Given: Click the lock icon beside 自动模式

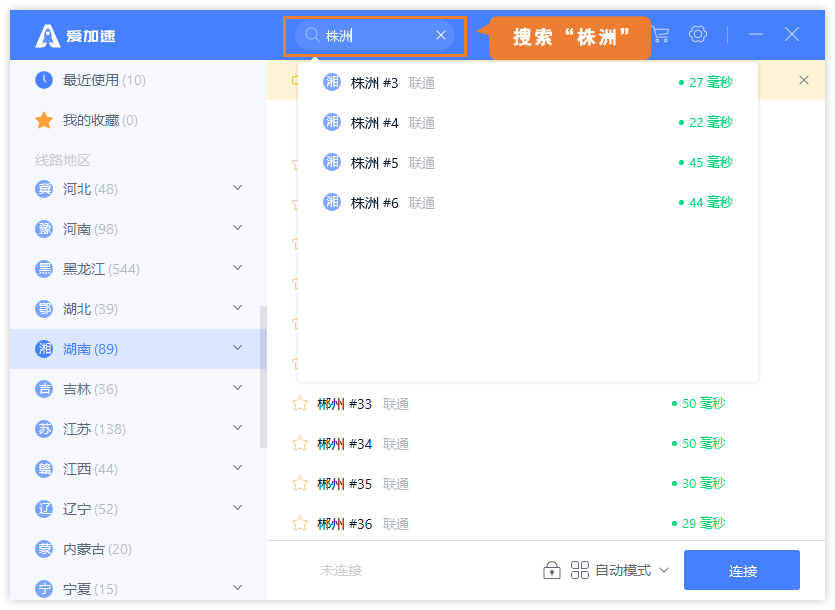Looking at the screenshot, I should pos(551,570).
